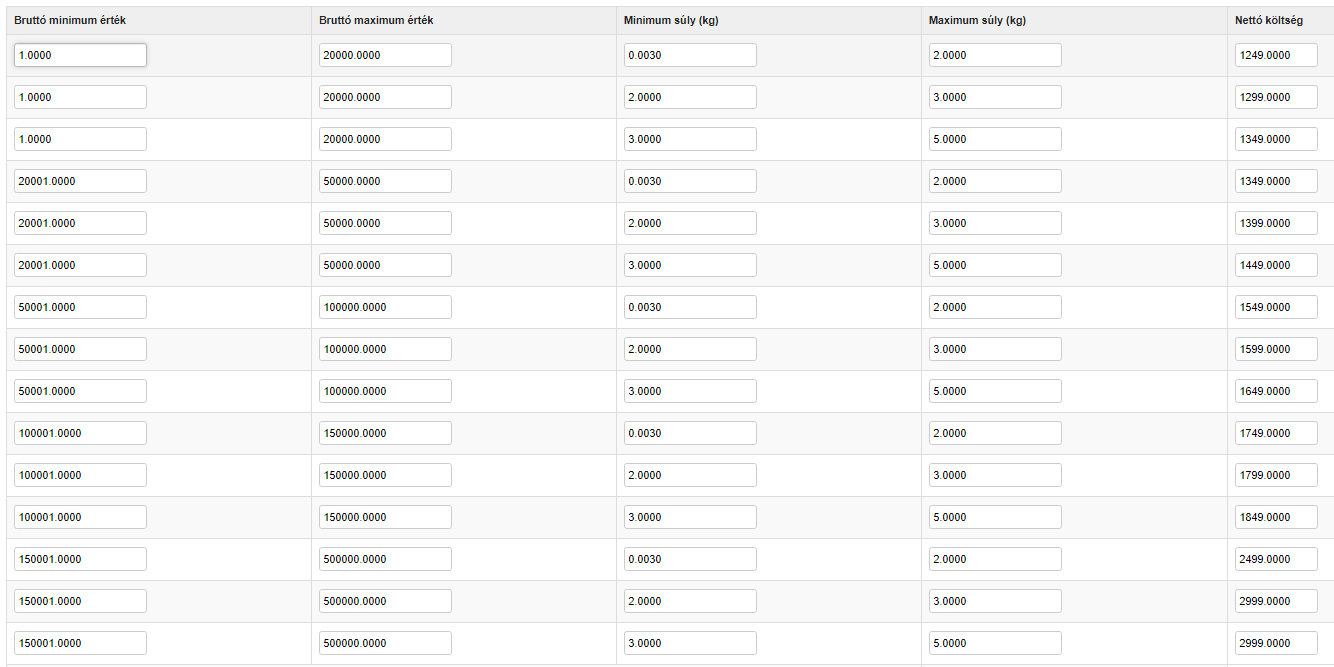
Task: Activate the net cost field 2499.0000
Action: (1276, 559)
